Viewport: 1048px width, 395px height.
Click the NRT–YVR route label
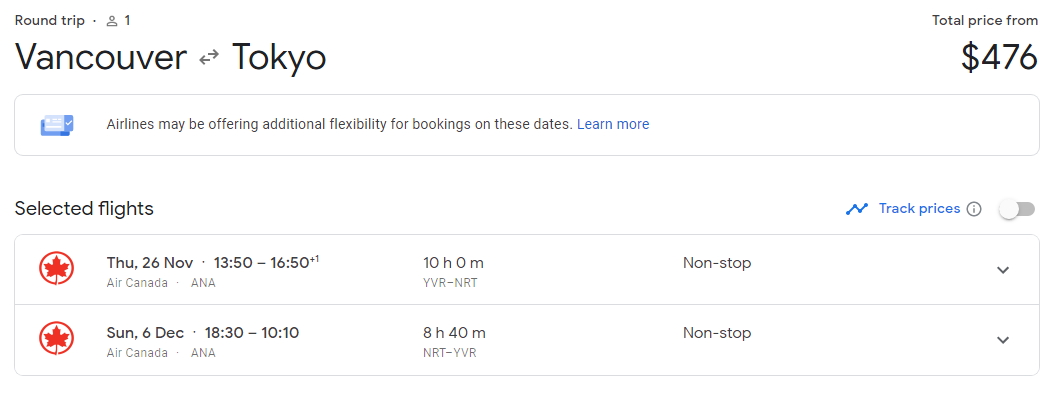450,352
